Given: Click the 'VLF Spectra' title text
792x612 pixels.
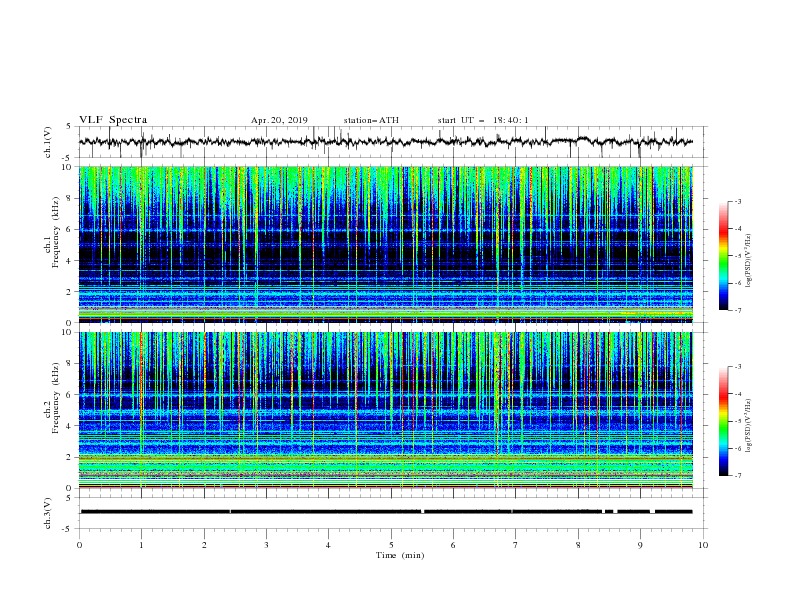Looking at the screenshot, I should [x=113, y=120].
